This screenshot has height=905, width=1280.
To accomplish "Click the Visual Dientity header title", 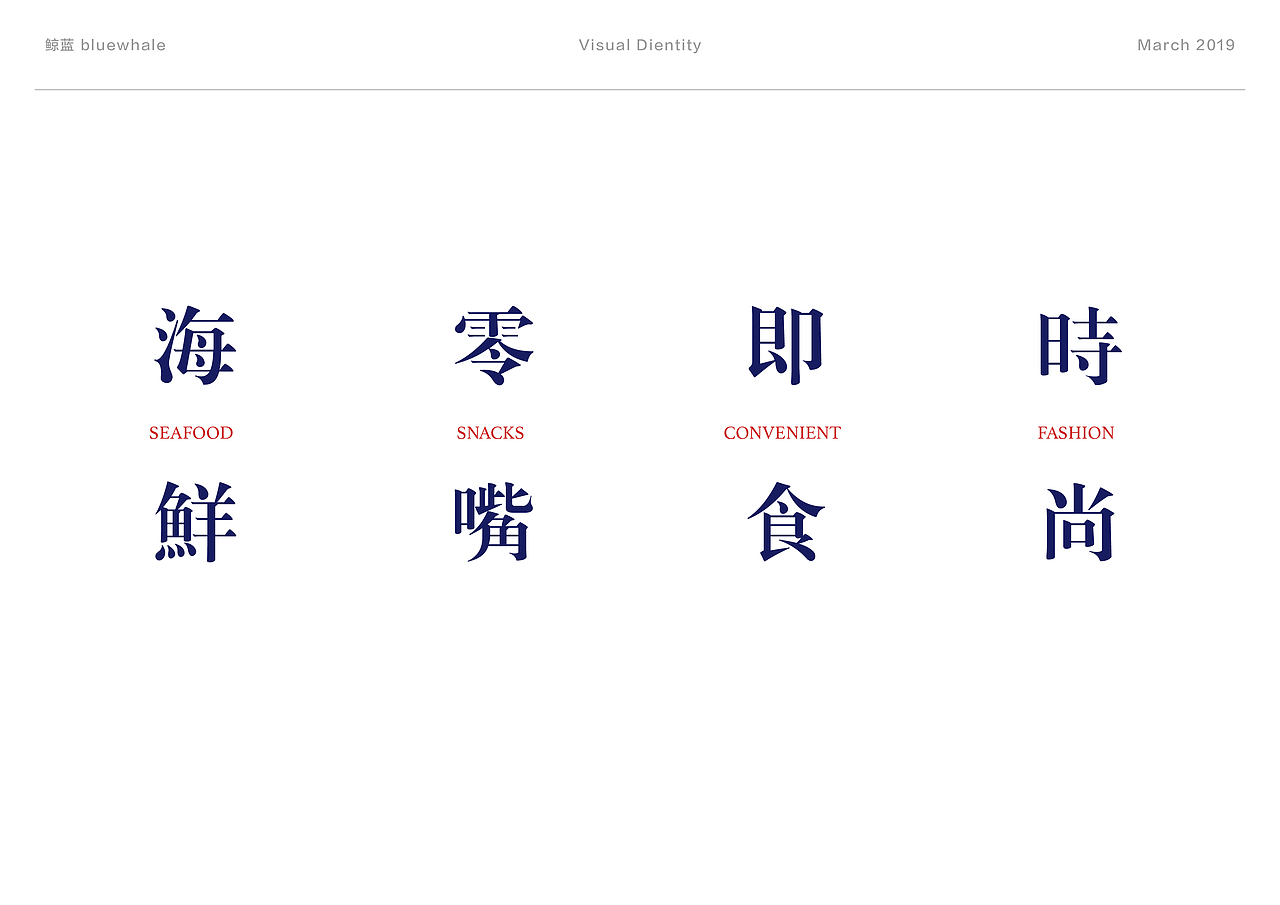I will click(x=640, y=44).
